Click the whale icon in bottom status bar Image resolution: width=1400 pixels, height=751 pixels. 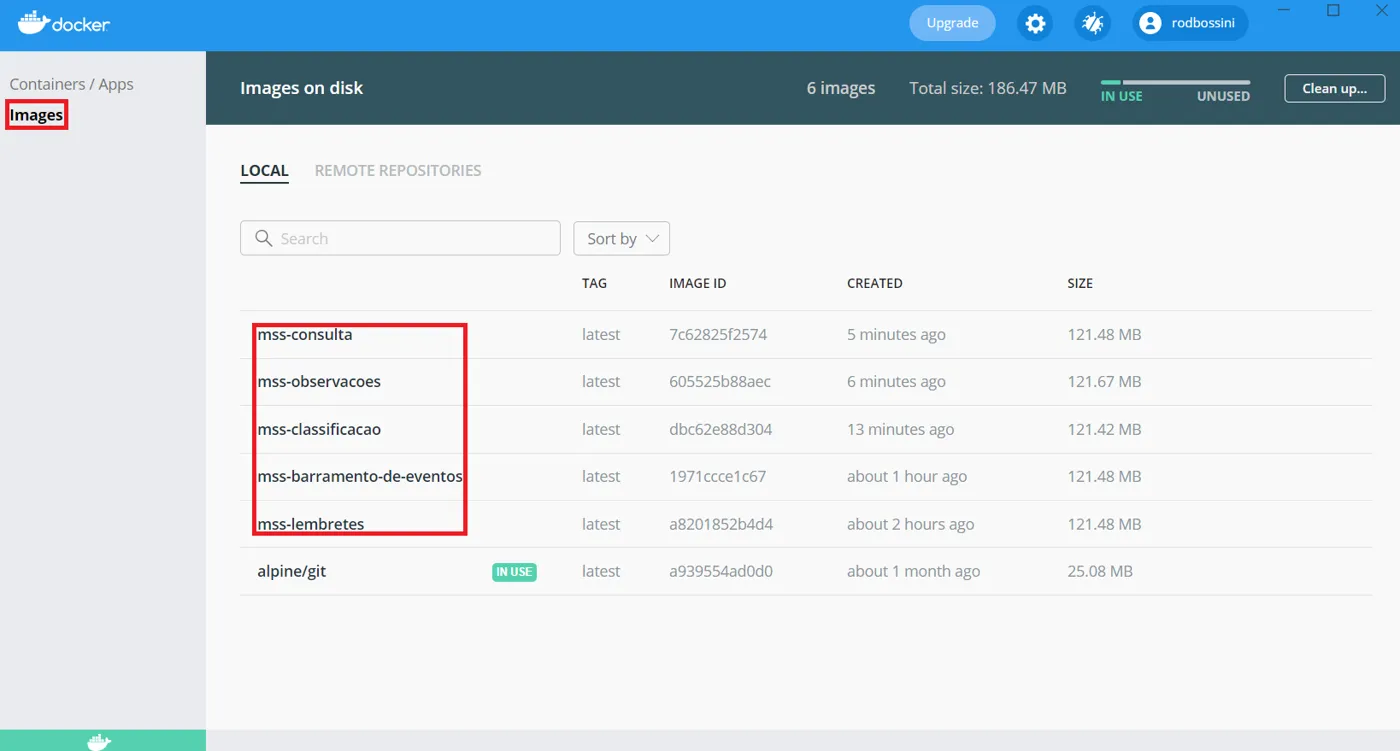pyautogui.click(x=98, y=742)
